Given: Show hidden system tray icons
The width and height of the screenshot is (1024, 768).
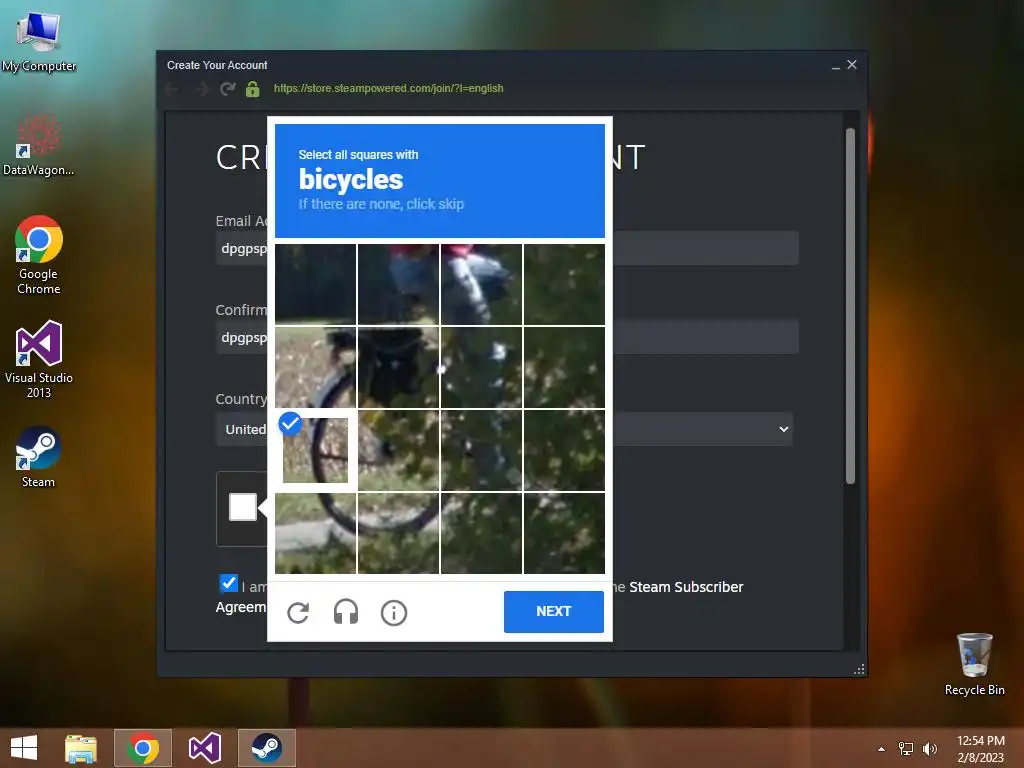Looking at the screenshot, I should pyautogui.click(x=881, y=749).
